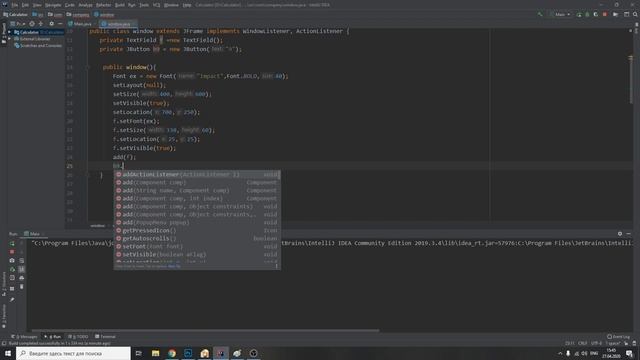Open the Edit menu

pos(25,5)
